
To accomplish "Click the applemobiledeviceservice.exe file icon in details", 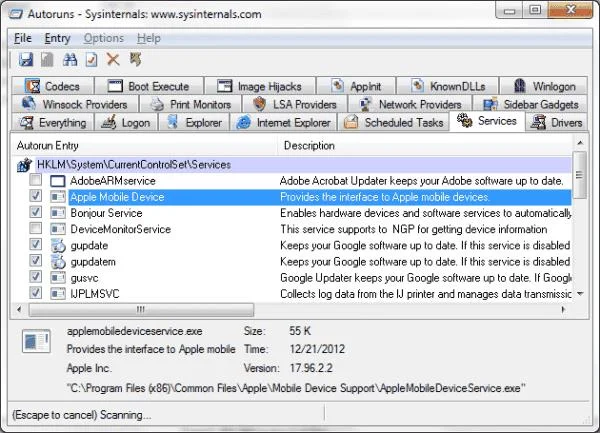I will (36, 341).
